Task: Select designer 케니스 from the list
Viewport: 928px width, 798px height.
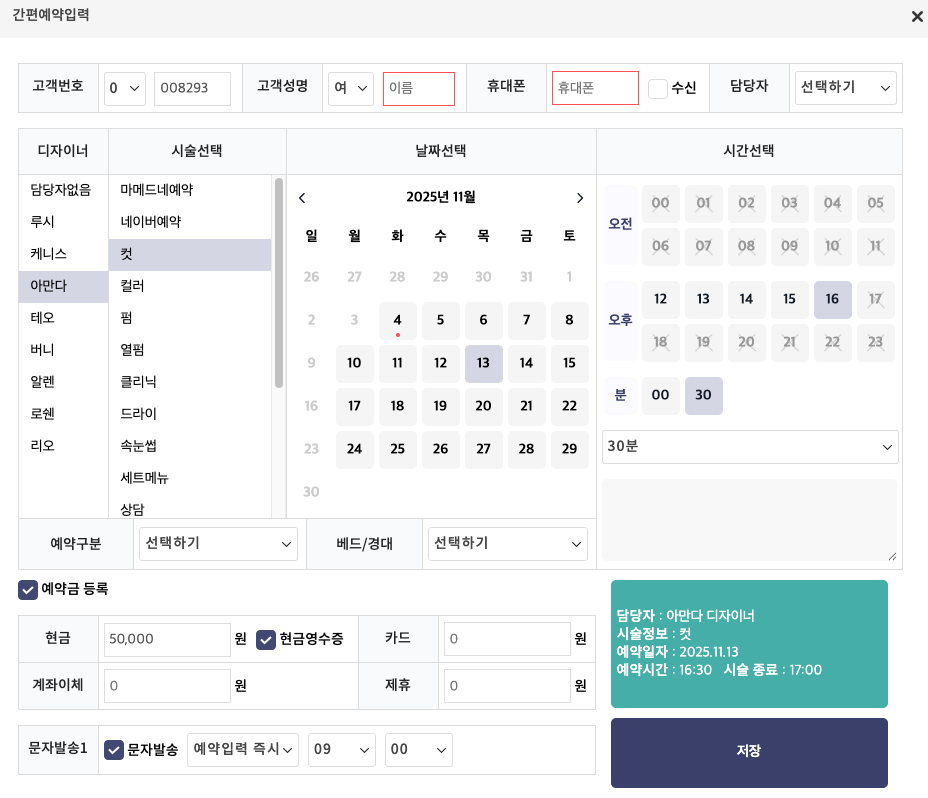Action: click(48, 254)
